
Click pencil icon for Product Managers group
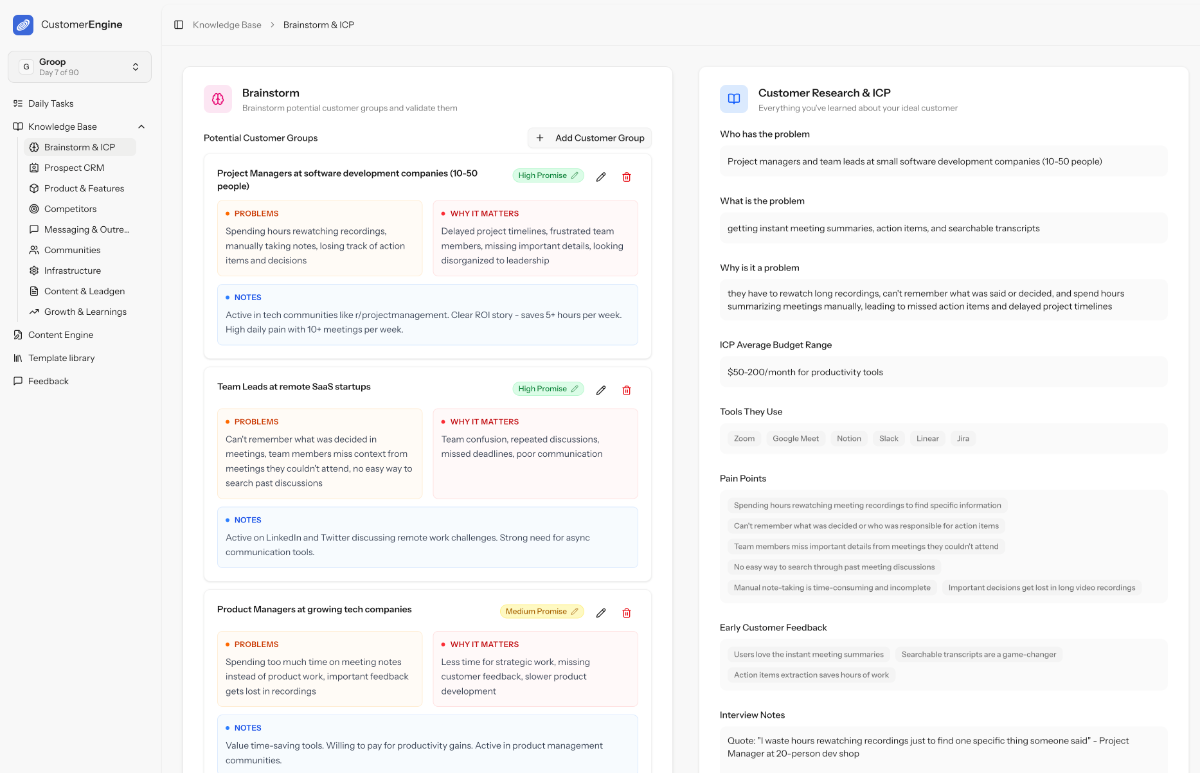pos(601,613)
